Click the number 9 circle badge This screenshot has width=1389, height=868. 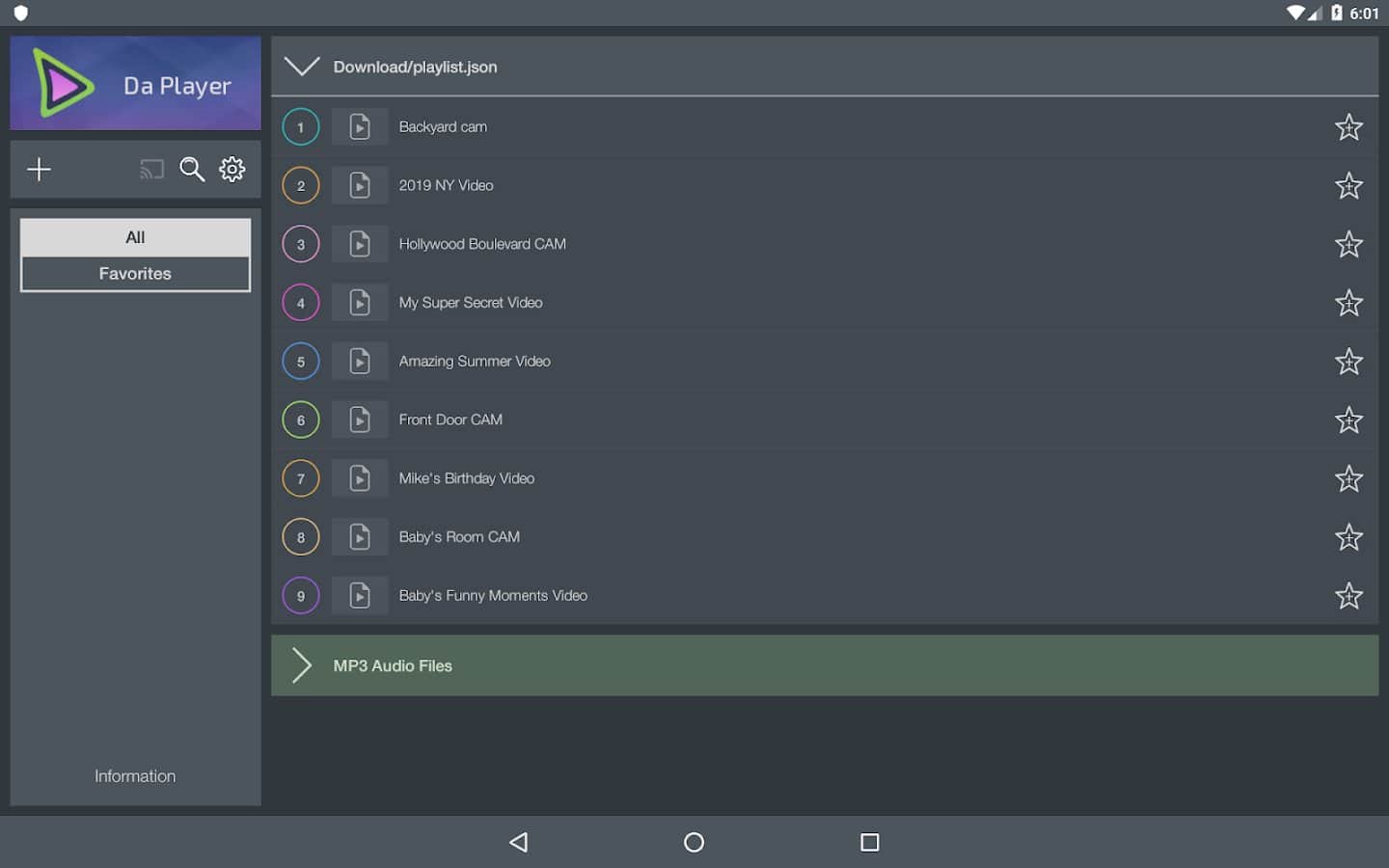pos(301,596)
